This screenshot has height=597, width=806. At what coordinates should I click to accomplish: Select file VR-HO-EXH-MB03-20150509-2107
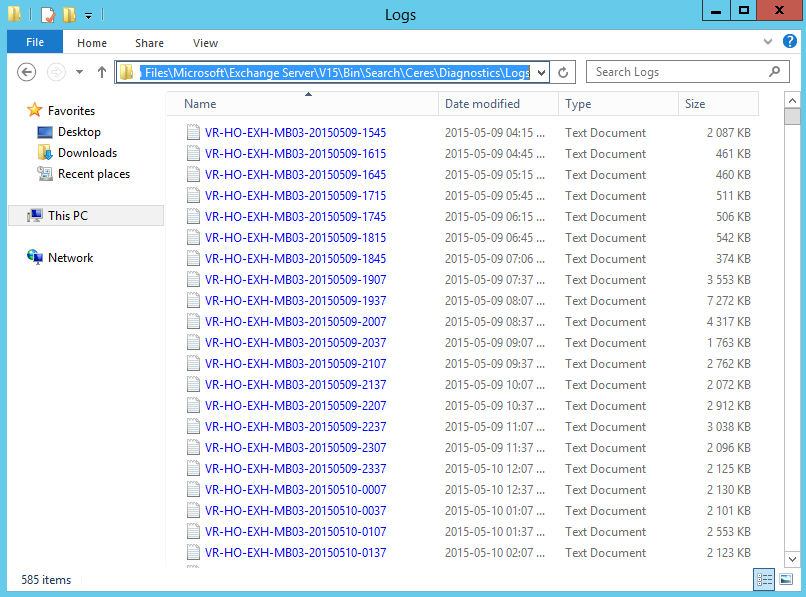point(296,364)
